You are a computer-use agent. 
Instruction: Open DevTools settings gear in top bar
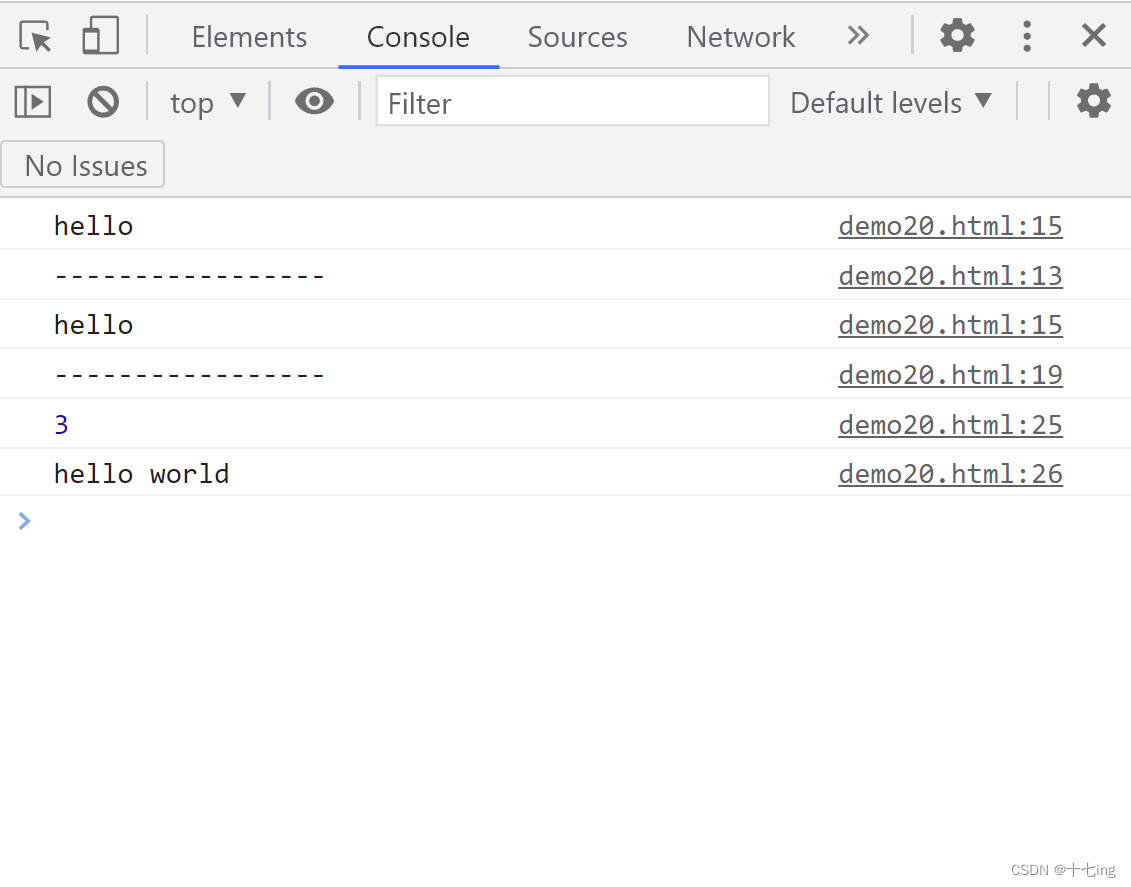point(957,35)
